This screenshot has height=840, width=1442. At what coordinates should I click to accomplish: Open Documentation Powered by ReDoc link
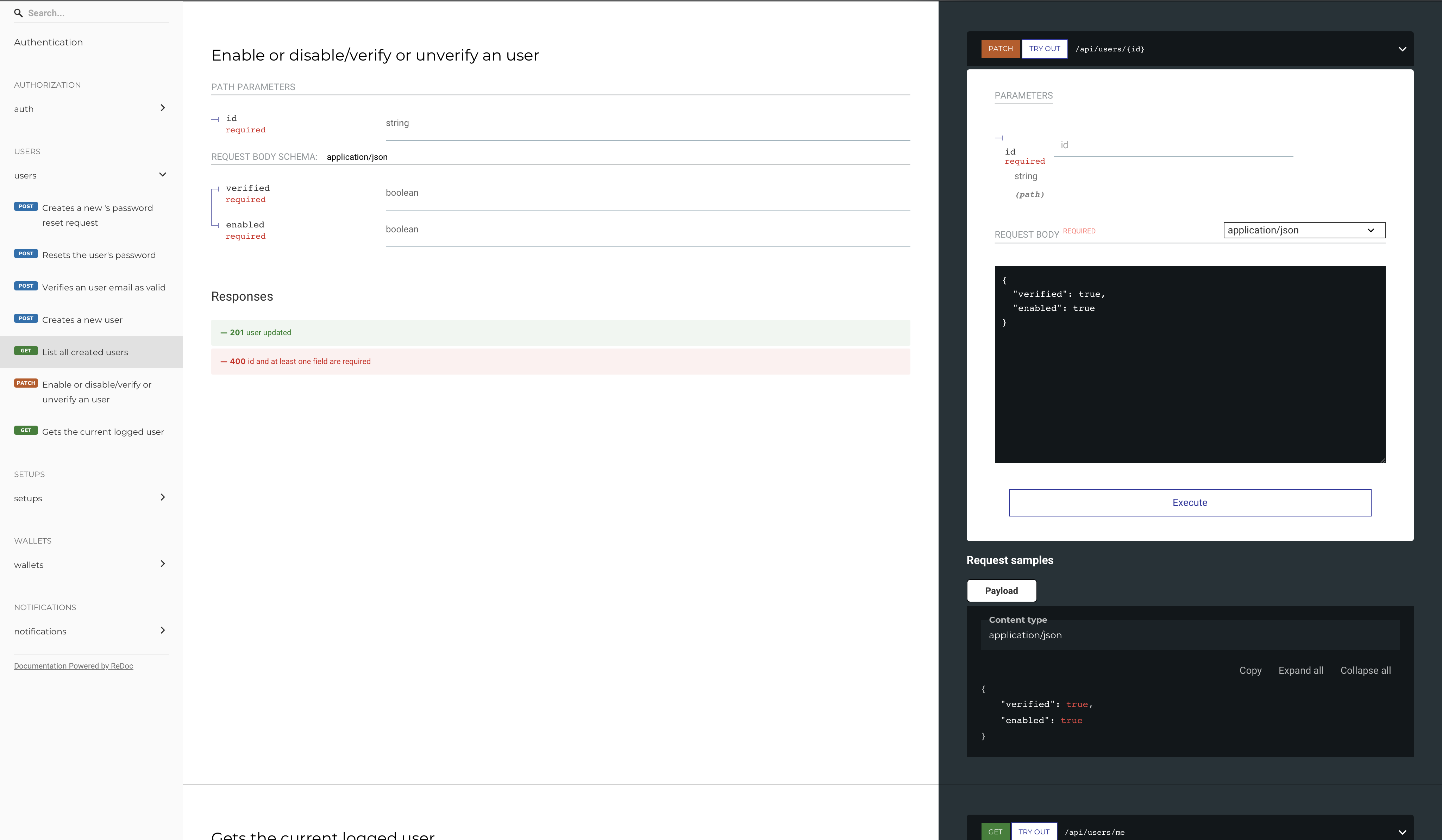tap(73, 666)
